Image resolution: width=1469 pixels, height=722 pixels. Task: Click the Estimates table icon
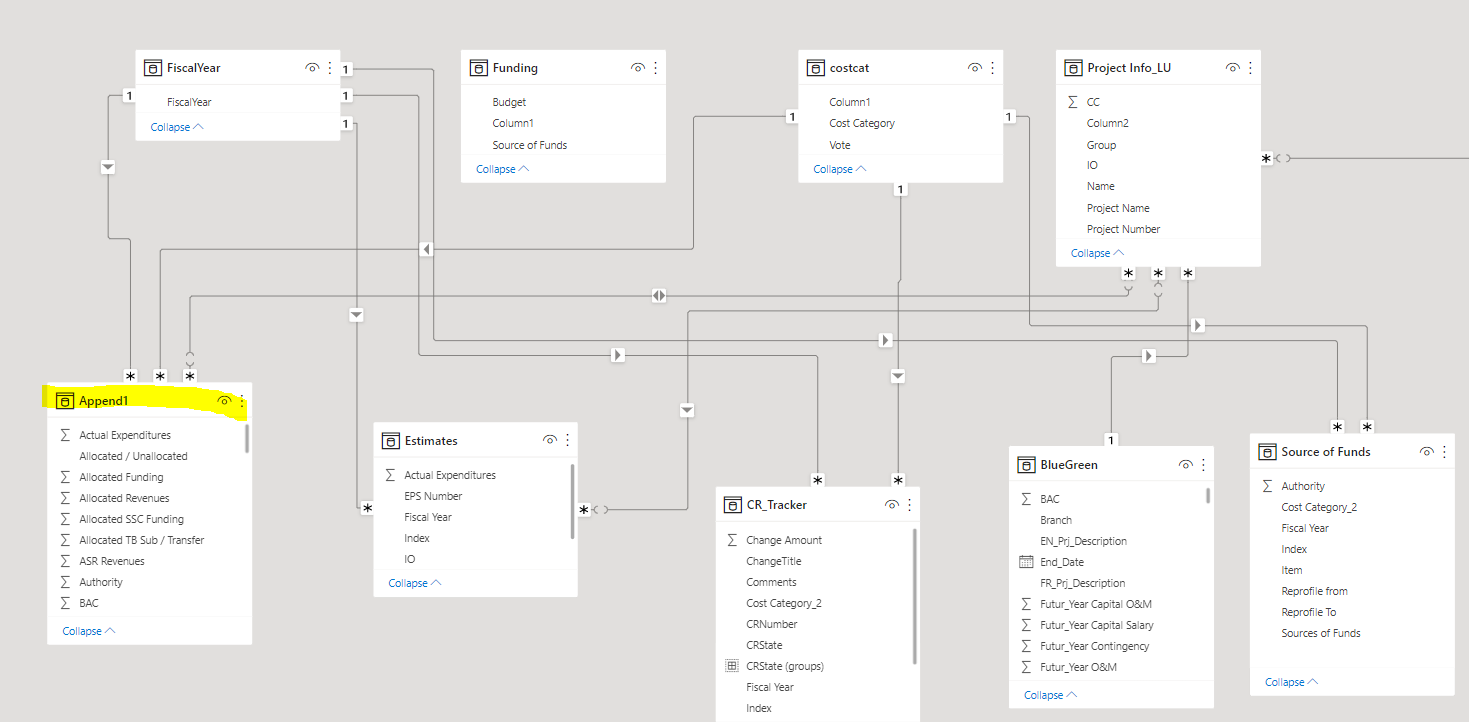(x=391, y=440)
